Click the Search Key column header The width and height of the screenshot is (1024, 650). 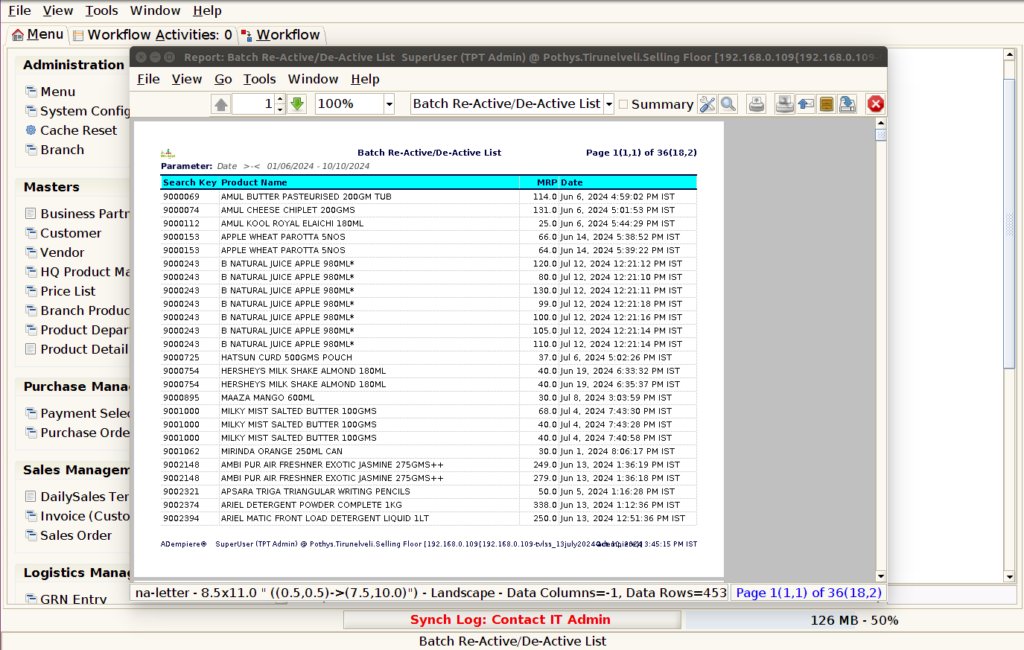189,183
